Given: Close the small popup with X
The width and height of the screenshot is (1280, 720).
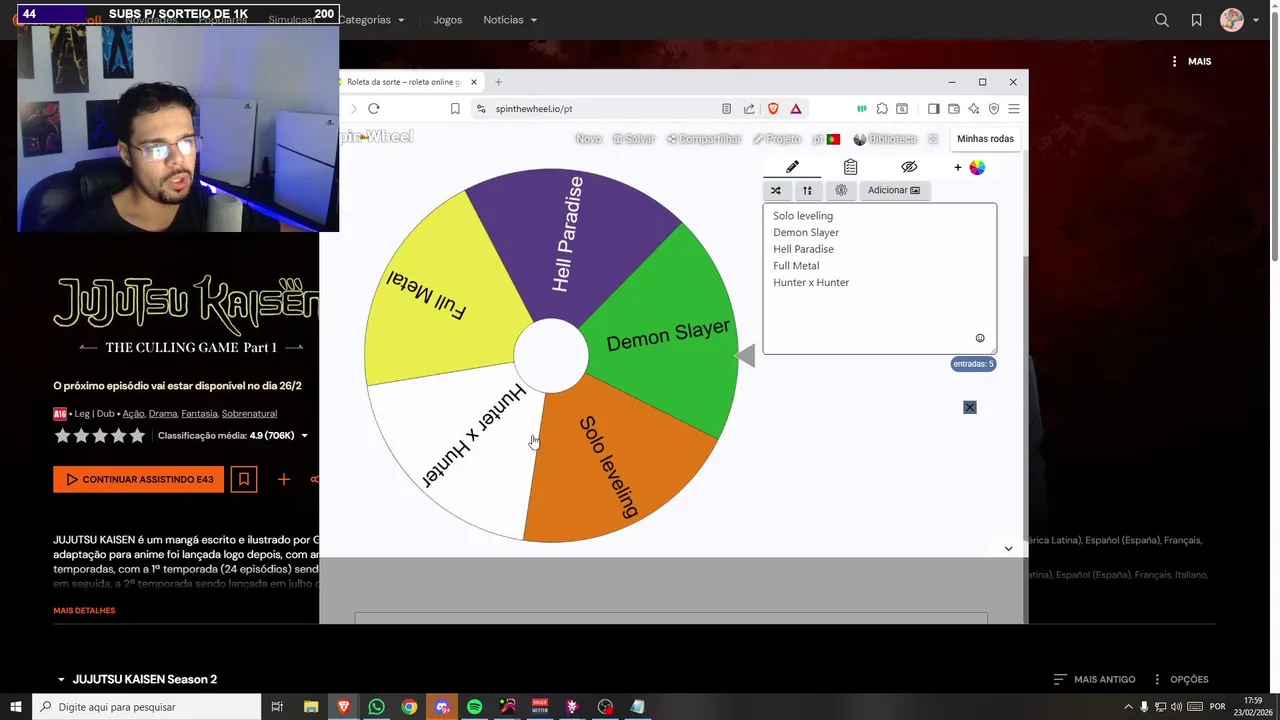Looking at the screenshot, I should point(970,407).
